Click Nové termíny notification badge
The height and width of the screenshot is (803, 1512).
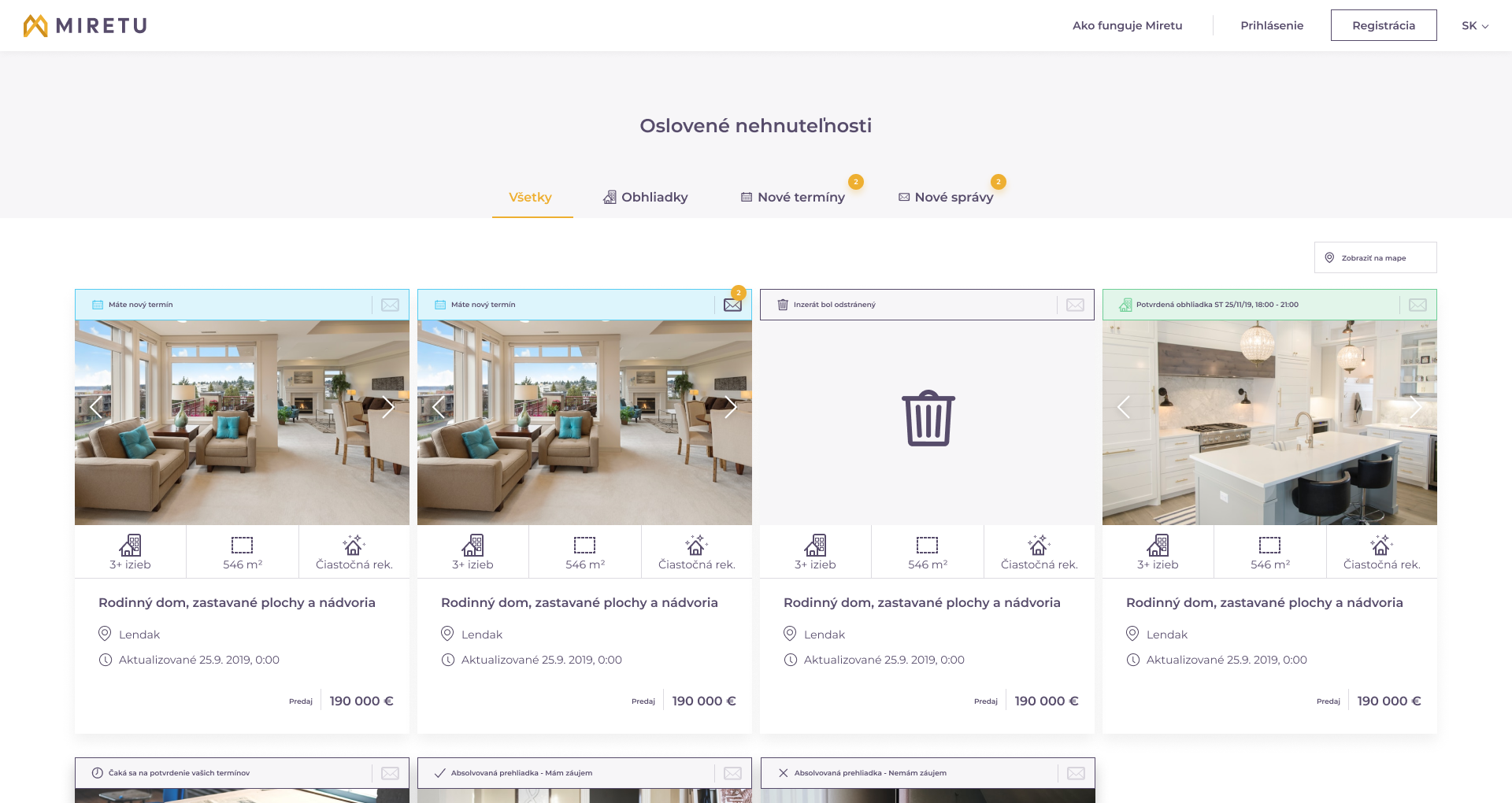pos(856,182)
